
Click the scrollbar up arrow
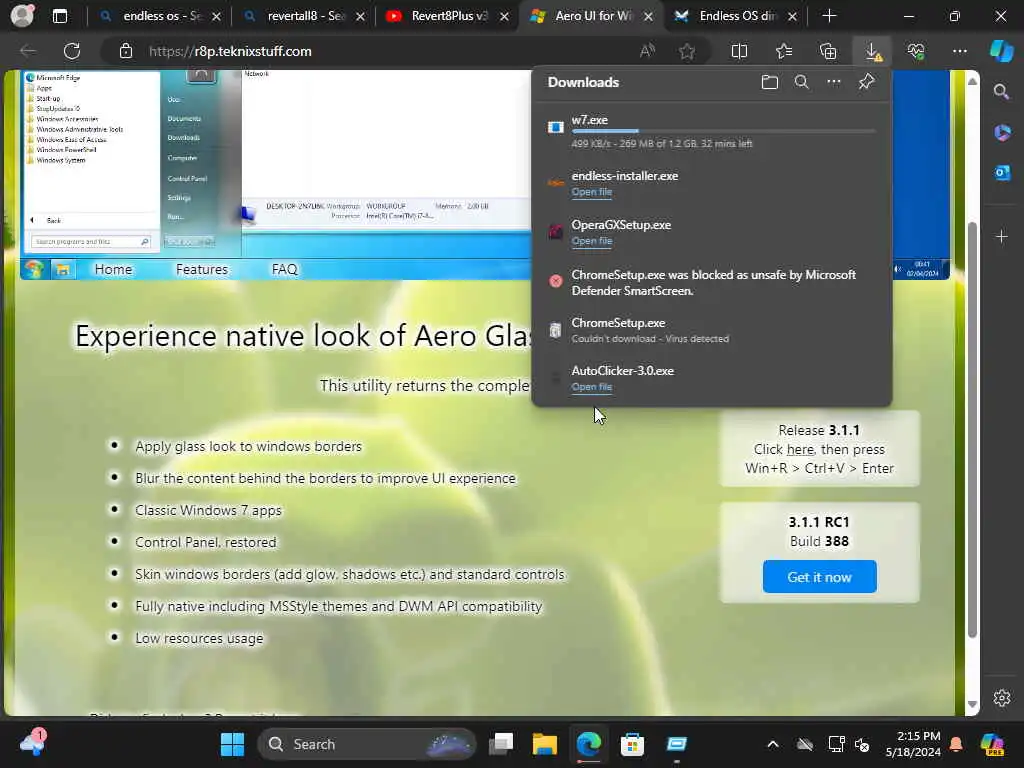[972, 82]
